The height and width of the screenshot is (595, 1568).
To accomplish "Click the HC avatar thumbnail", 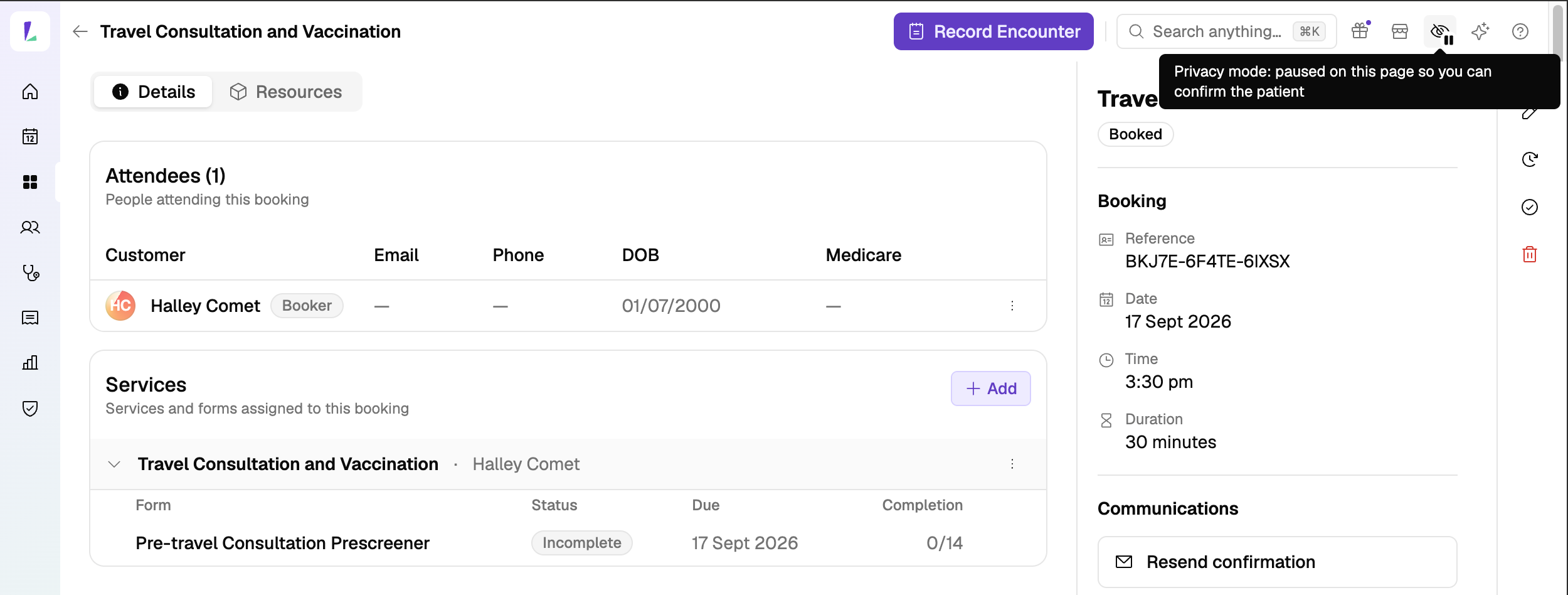I will coord(120,306).
